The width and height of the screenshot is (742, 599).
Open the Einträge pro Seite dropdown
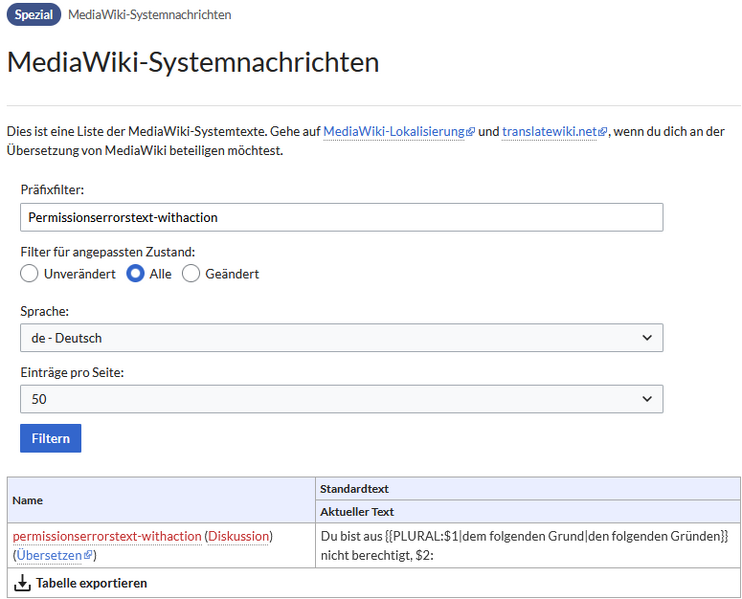pyautogui.click(x=341, y=399)
